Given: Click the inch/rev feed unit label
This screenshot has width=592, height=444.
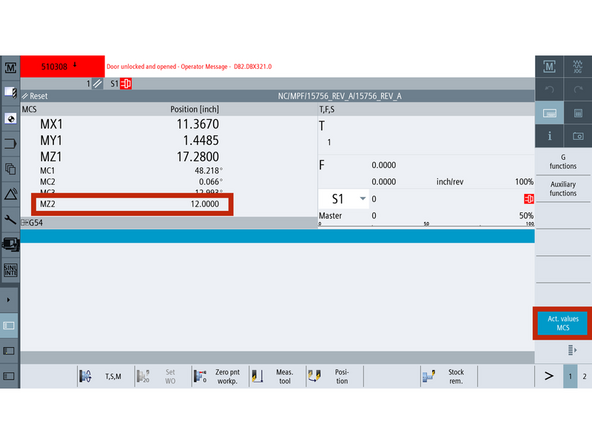Looking at the screenshot, I should point(450,182).
